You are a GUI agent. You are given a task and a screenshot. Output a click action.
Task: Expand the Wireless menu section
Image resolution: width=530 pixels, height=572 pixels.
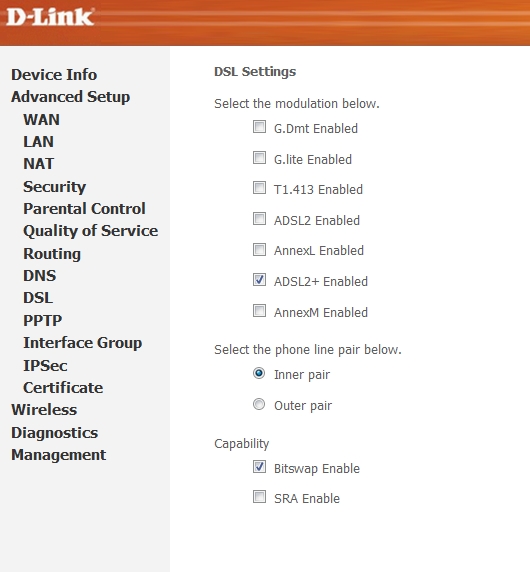pyautogui.click(x=44, y=410)
